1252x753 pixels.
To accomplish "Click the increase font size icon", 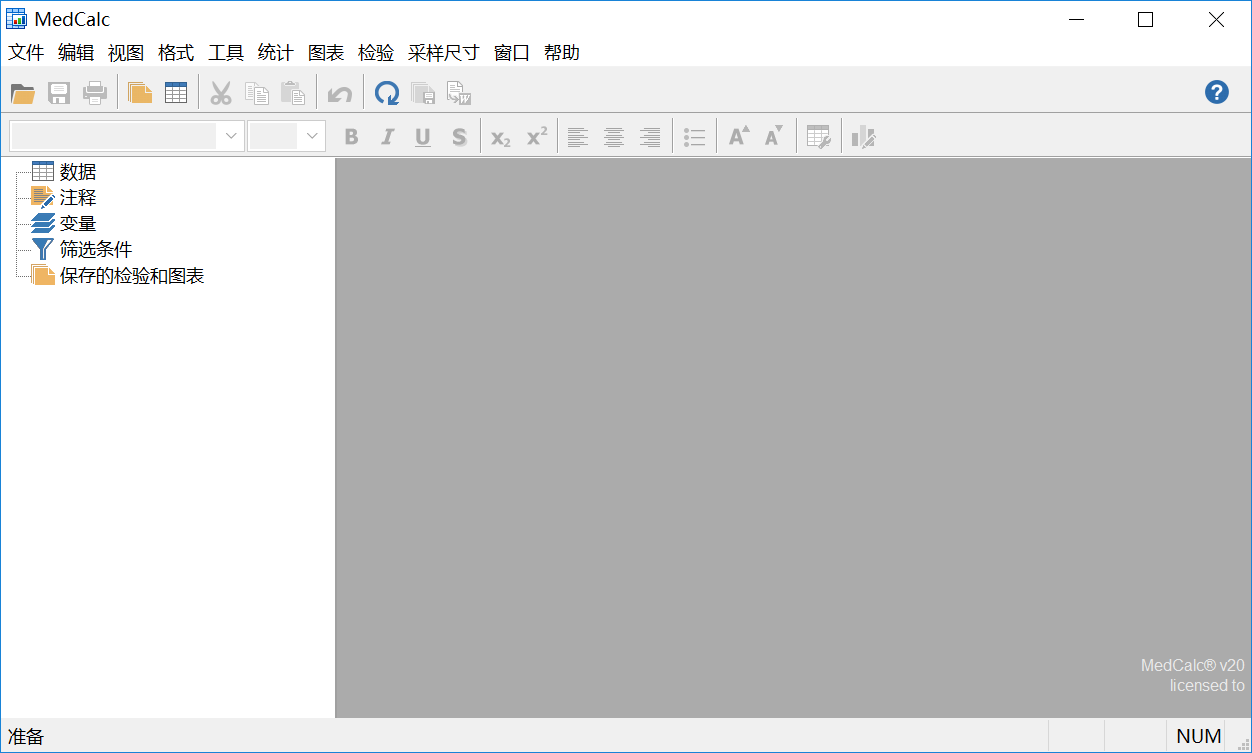I will (739, 136).
